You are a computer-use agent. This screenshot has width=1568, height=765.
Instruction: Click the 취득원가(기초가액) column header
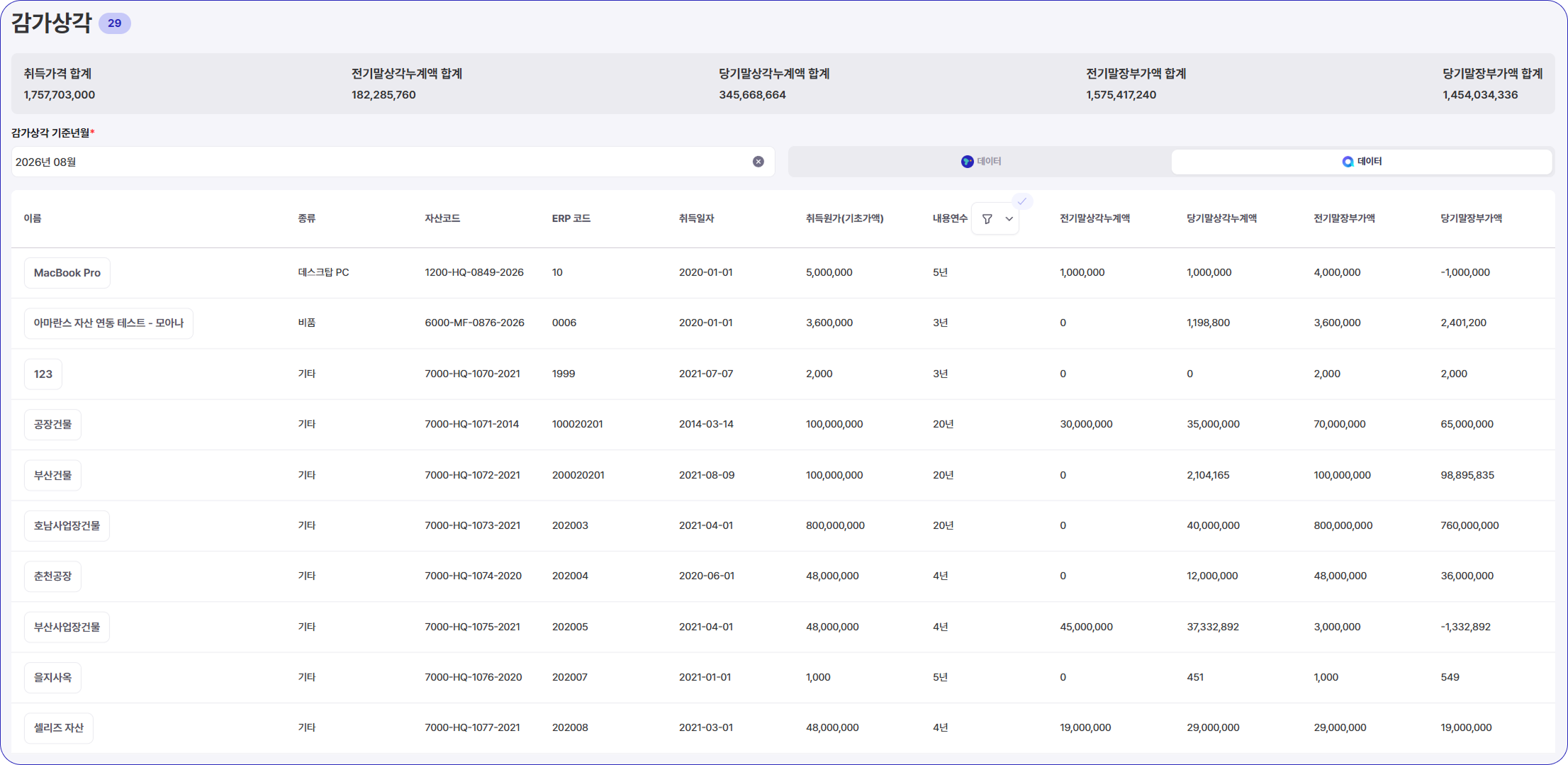pos(844,218)
